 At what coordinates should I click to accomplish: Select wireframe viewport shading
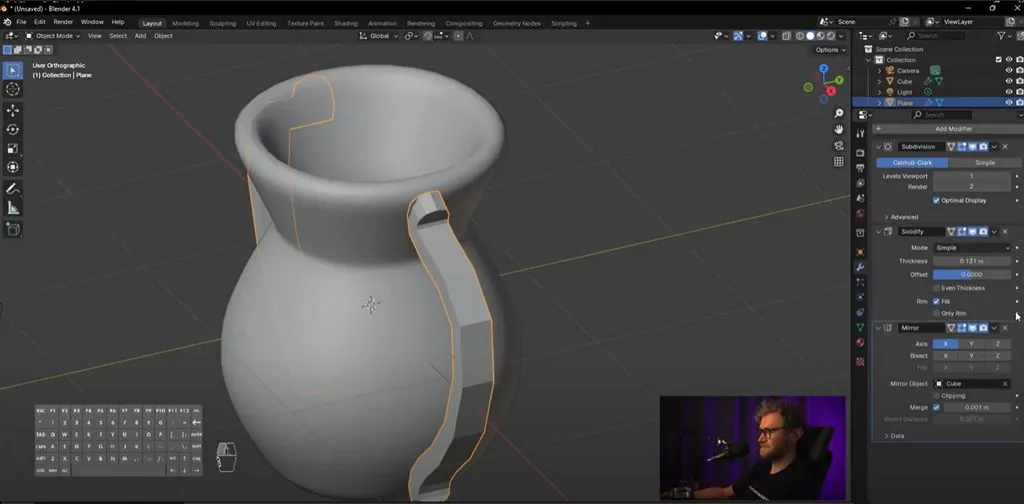coord(800,36)
